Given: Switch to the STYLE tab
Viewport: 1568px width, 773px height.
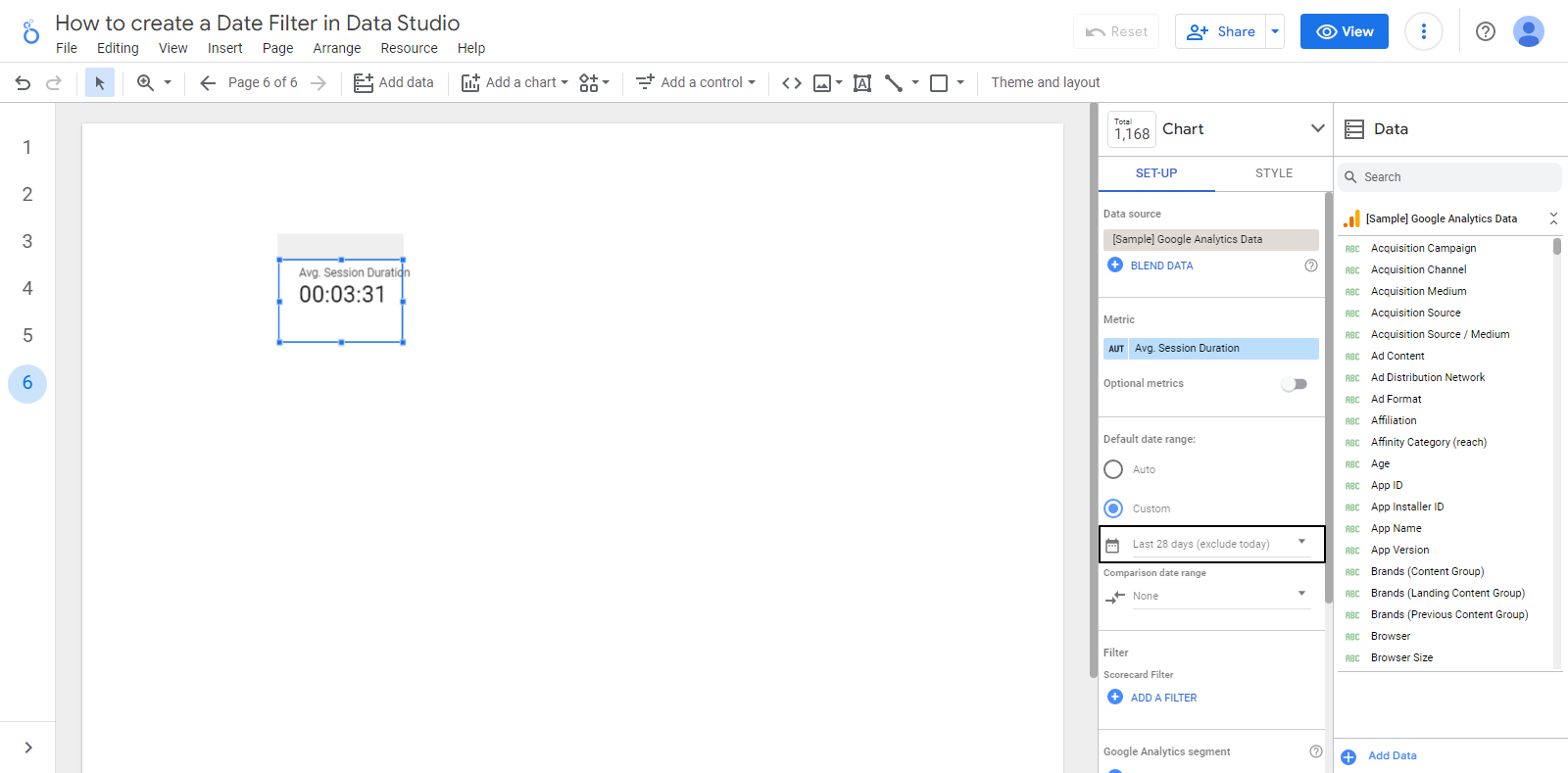Looking at the screenshot, I should click(x=1274, y=173).
